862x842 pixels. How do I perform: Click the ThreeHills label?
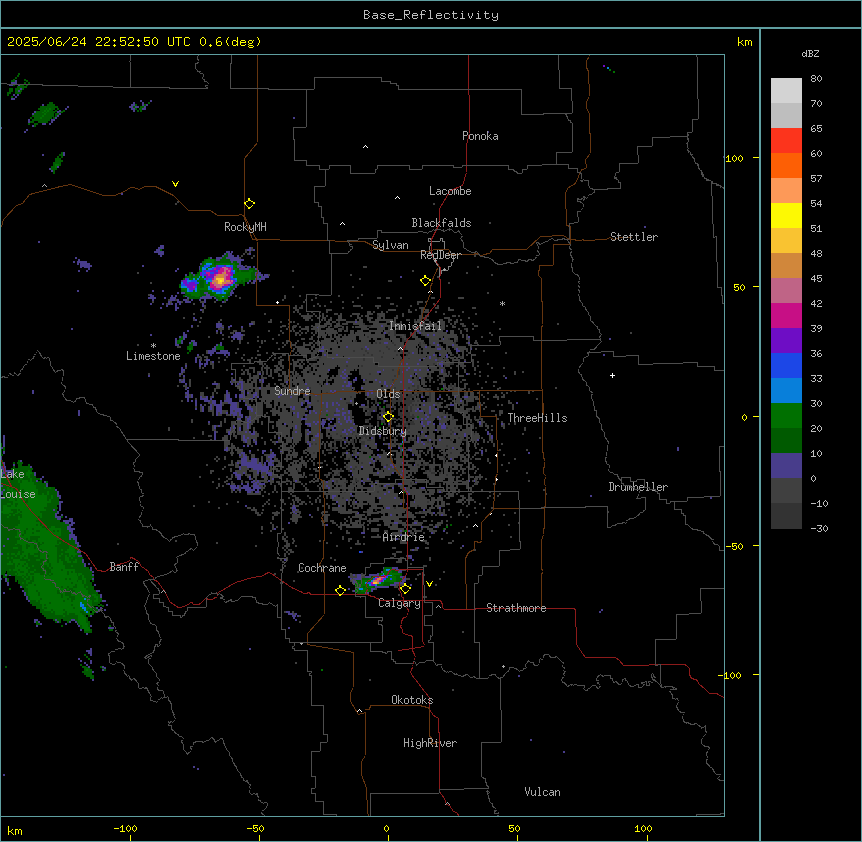(x=537, y=418)
